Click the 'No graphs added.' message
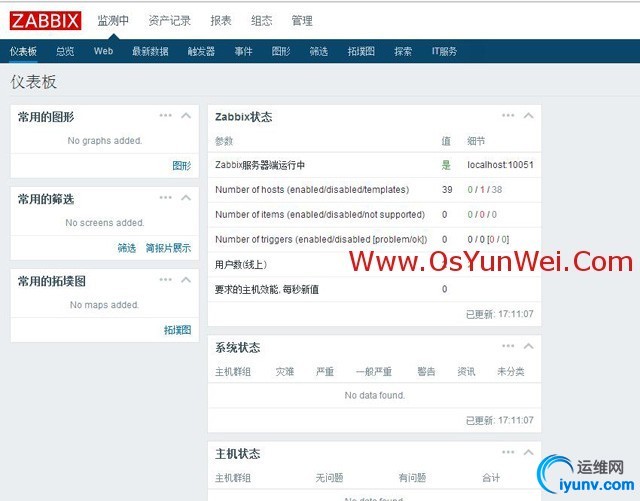Image resolution: width=640 pixels, height=501 pixels. point(105,141)
